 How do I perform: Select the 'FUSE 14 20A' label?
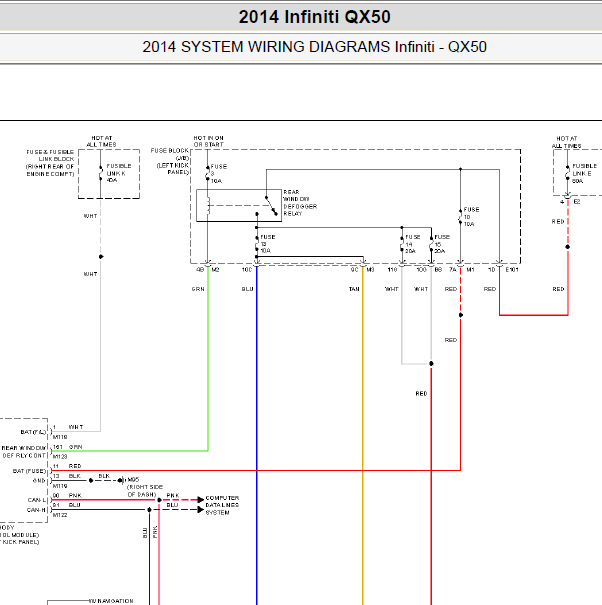tap(412, 244)
